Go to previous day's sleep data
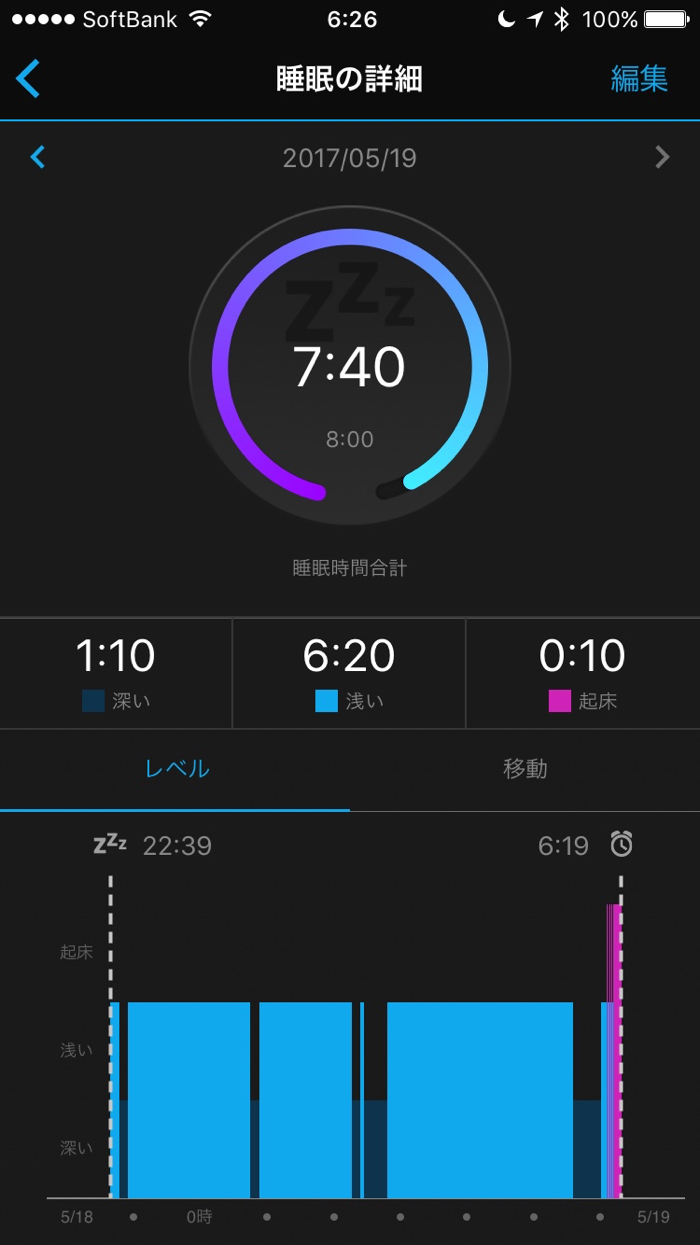The width and height of the screenshot is (700, 1245). 38,157
